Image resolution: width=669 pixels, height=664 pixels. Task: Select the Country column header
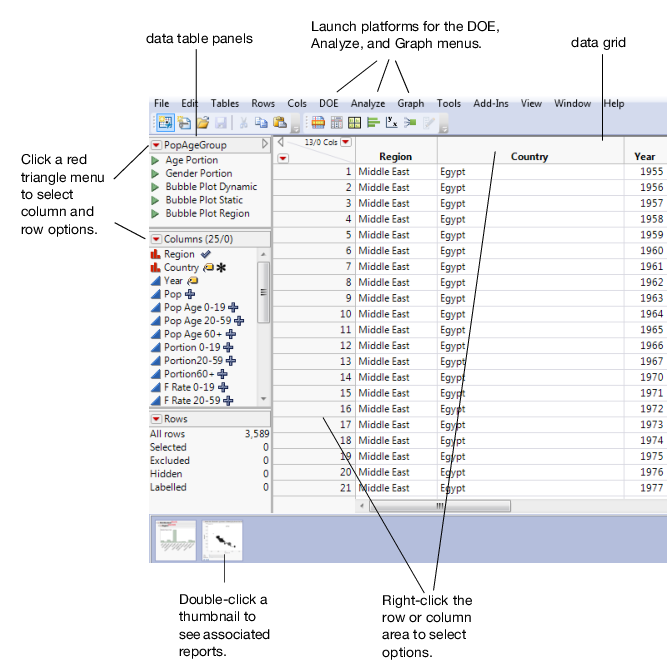(x=530, y=157)
